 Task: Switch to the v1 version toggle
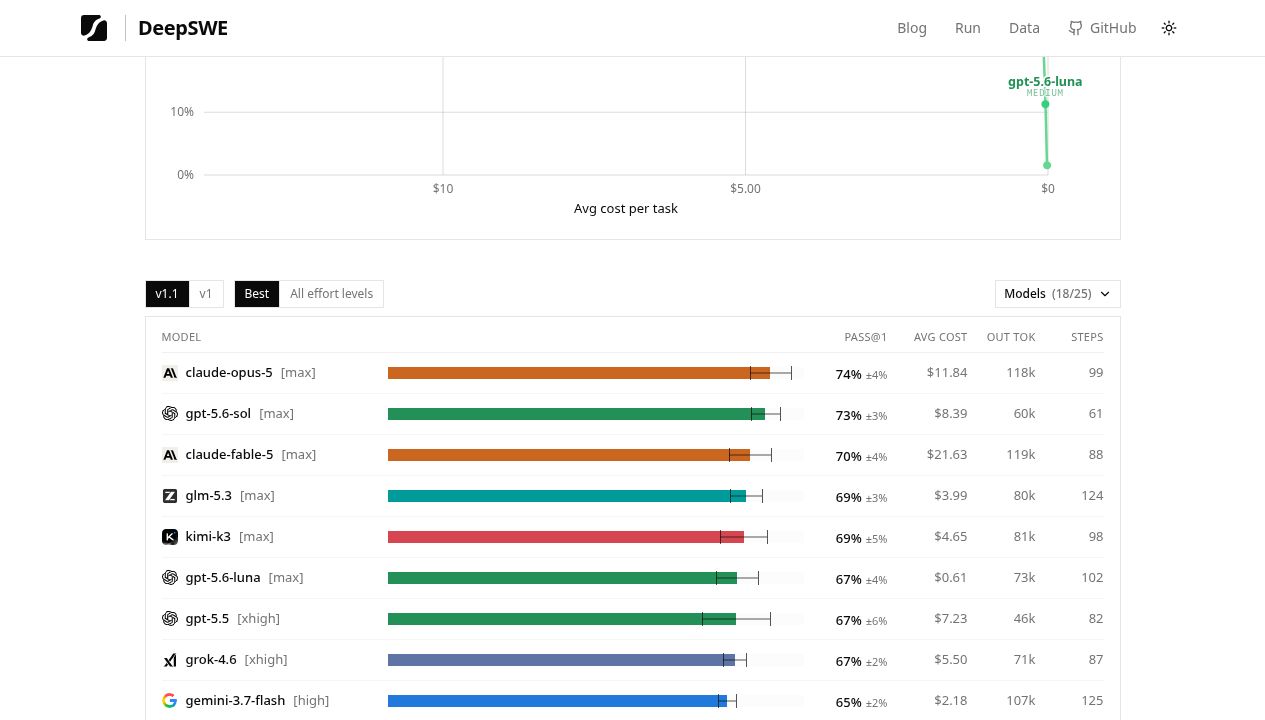click(x=206, y=294)
